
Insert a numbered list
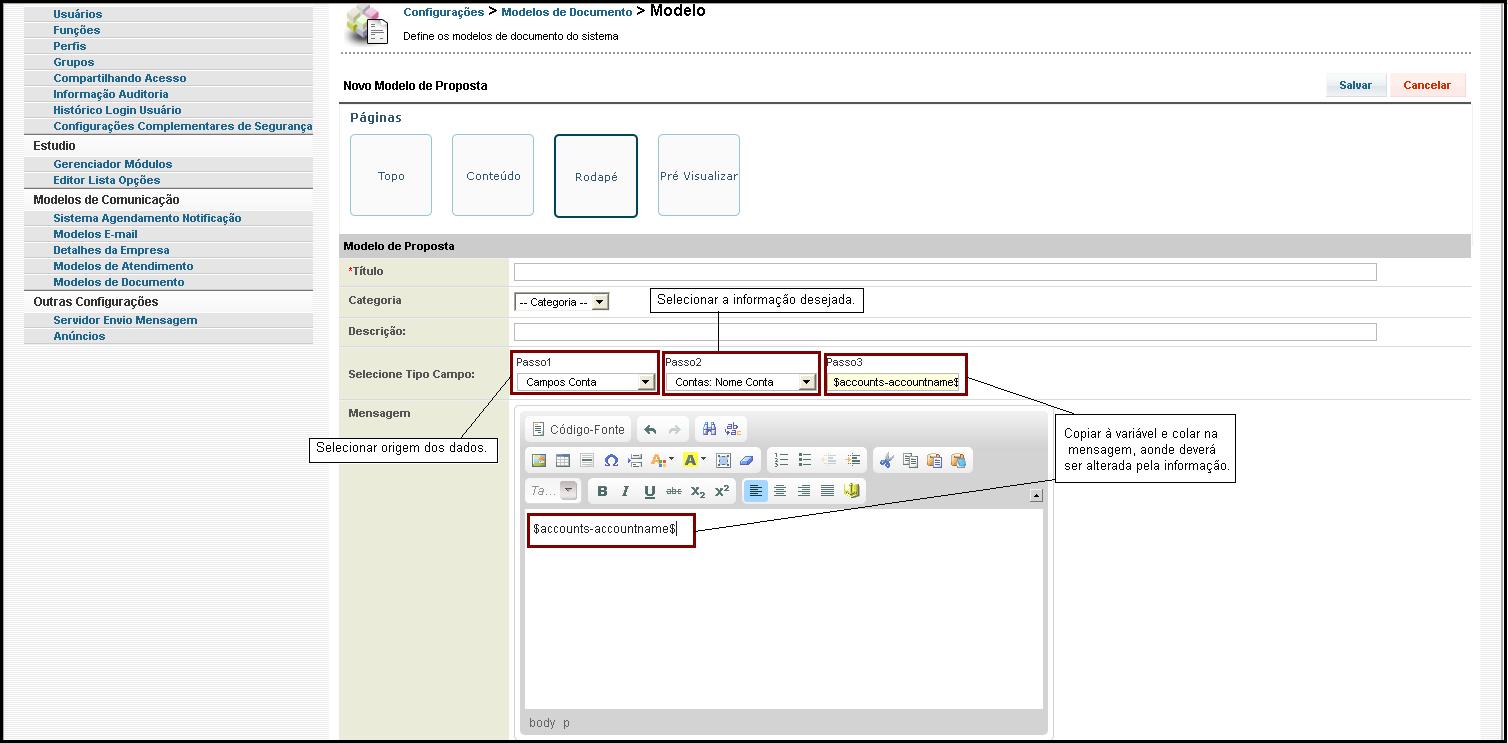[x=781, y=460]
